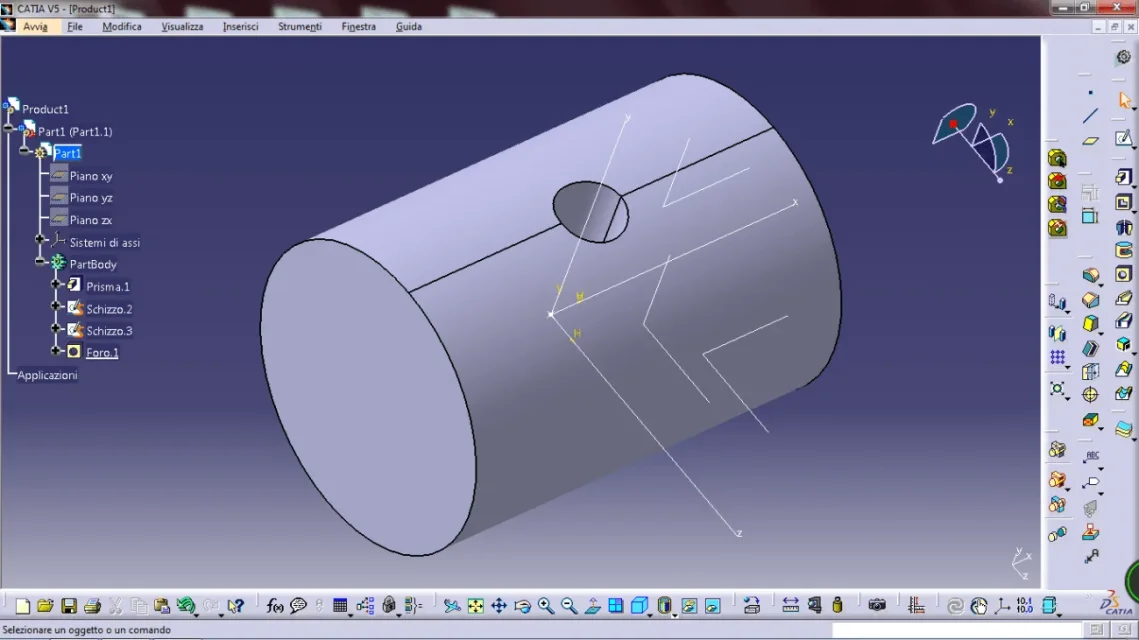Toggle Swap Visible Space icon
This screenshot has height=640, width=1139.
tap(713, 606)
